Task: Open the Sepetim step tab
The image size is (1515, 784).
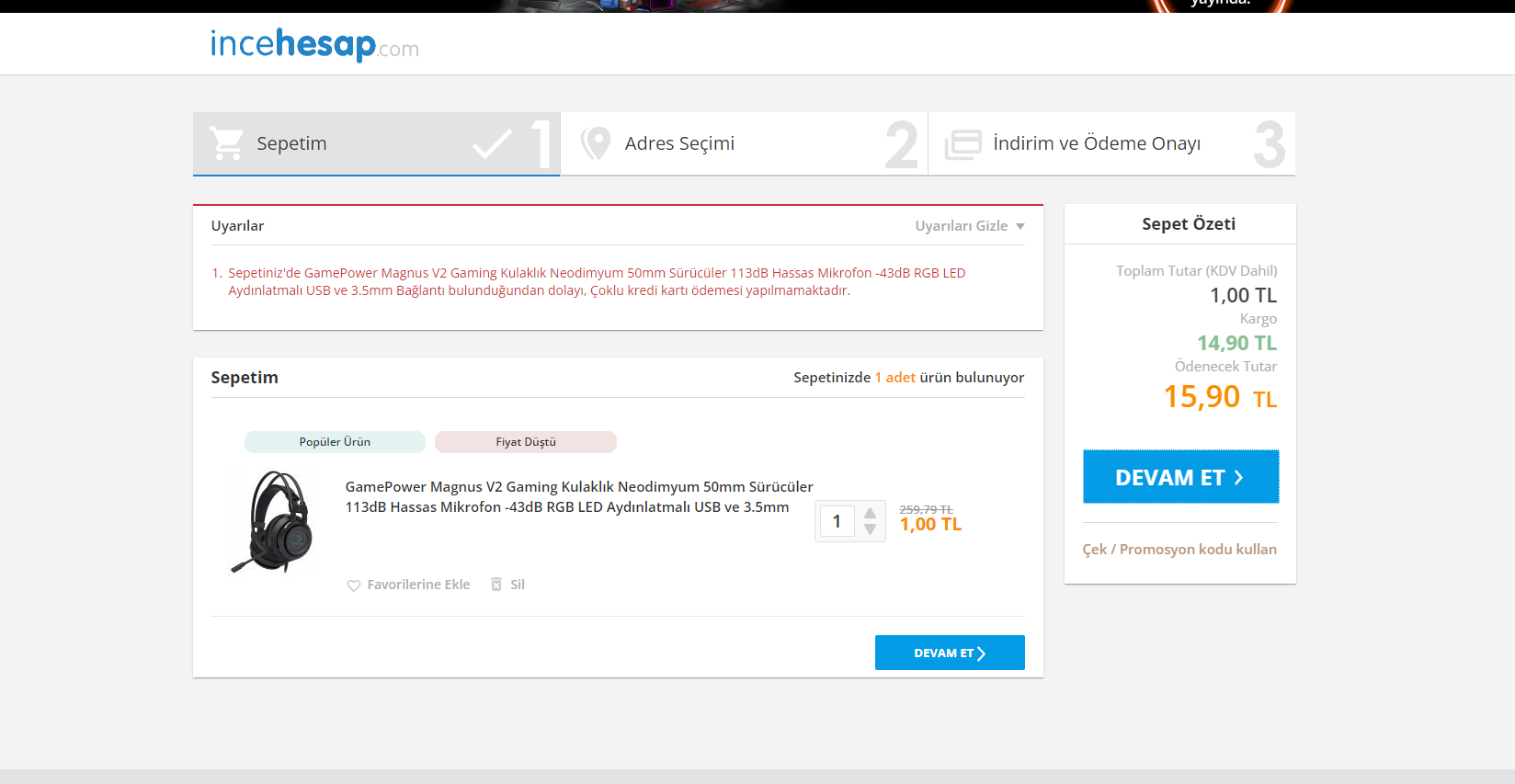Action: (x=376, y=143)
